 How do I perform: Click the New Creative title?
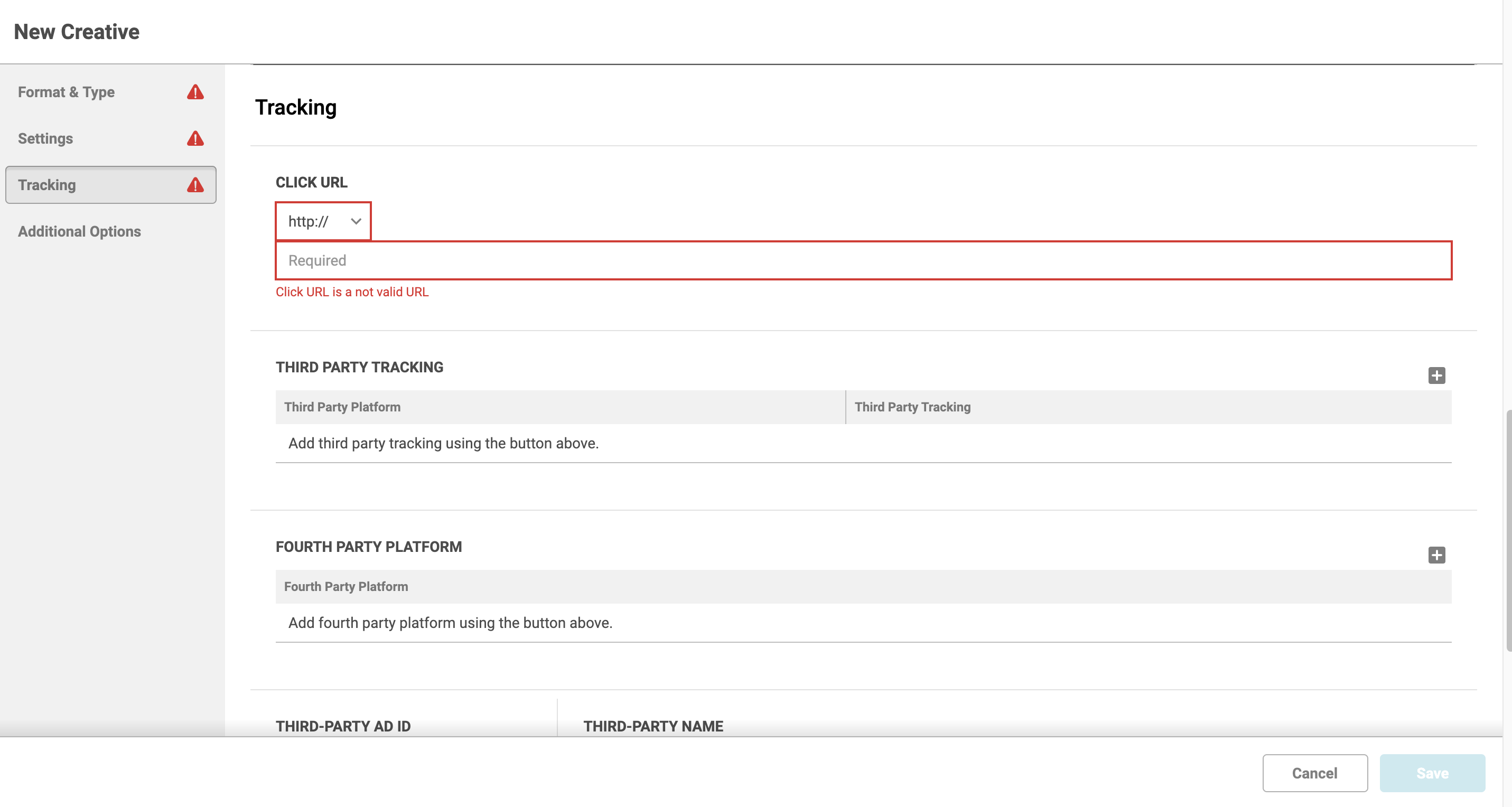coord(77,32)
